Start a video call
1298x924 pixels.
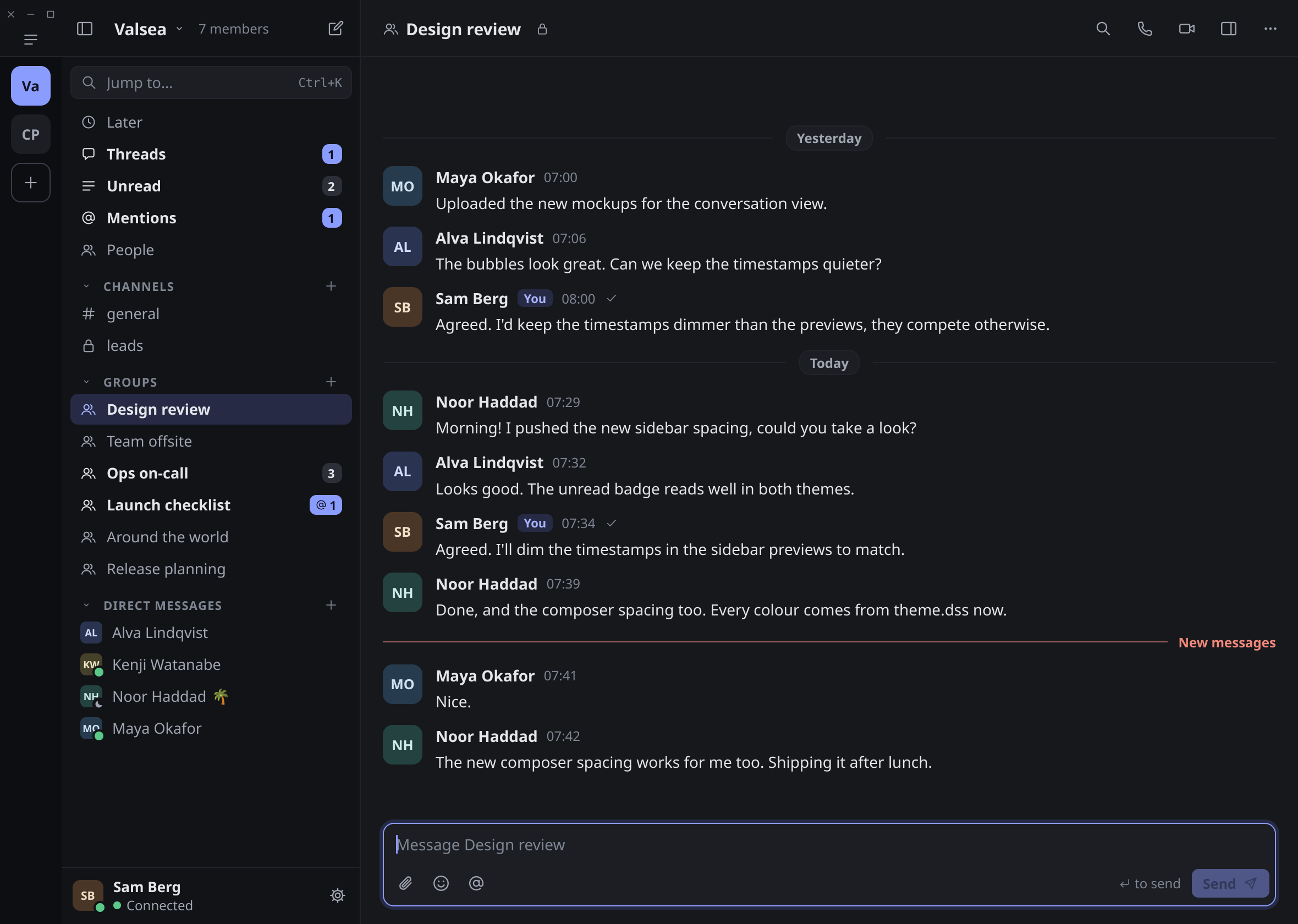click(x=1186, y=29)
